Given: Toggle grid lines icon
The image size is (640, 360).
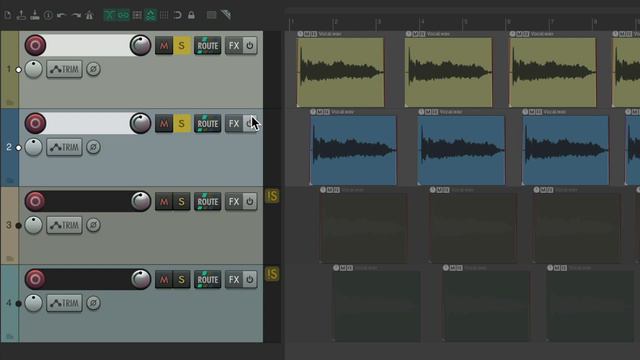Looking at the screenshot, I should [164, 16].
